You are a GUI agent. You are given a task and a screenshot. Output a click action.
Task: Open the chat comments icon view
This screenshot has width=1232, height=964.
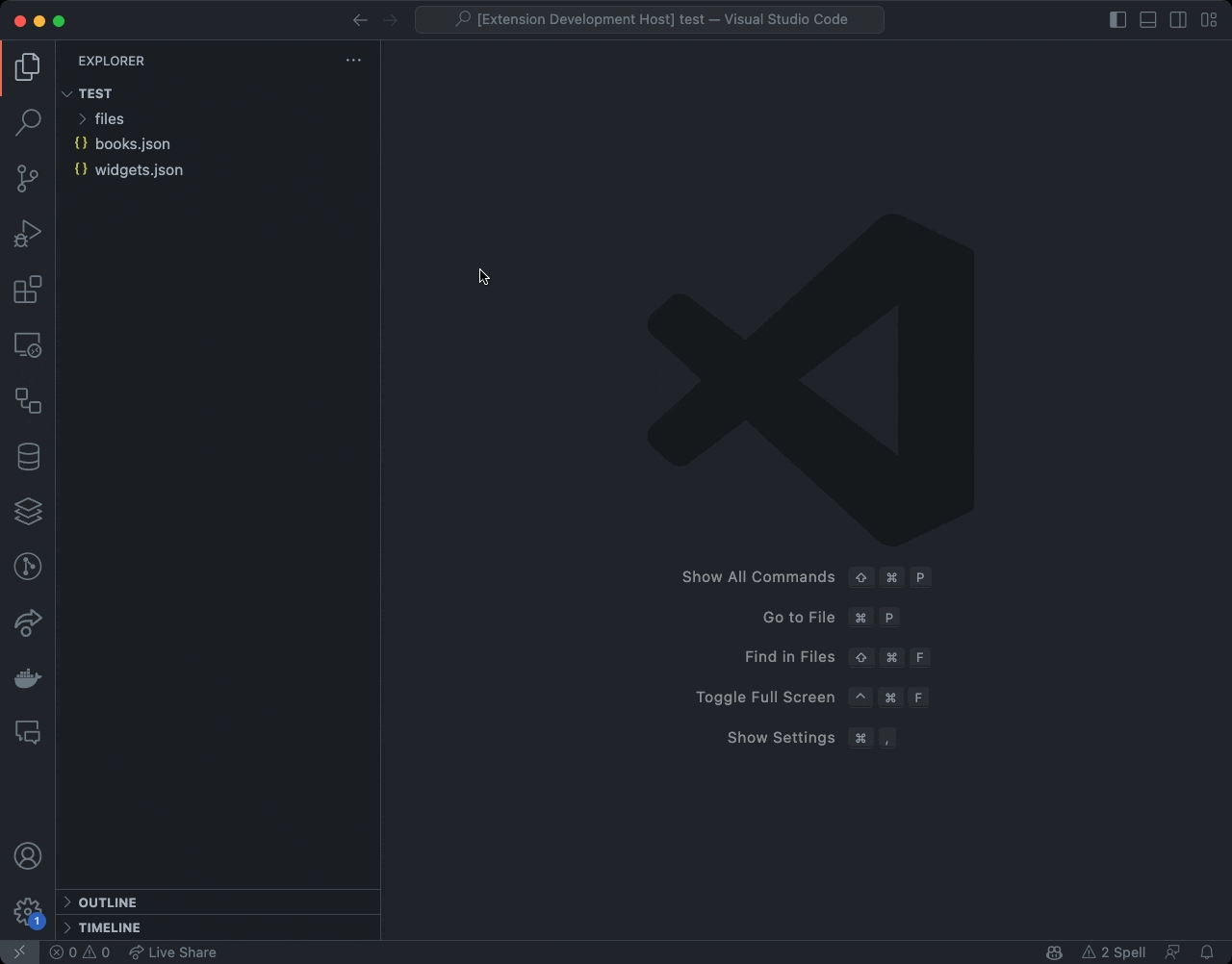tap(28, 733)
